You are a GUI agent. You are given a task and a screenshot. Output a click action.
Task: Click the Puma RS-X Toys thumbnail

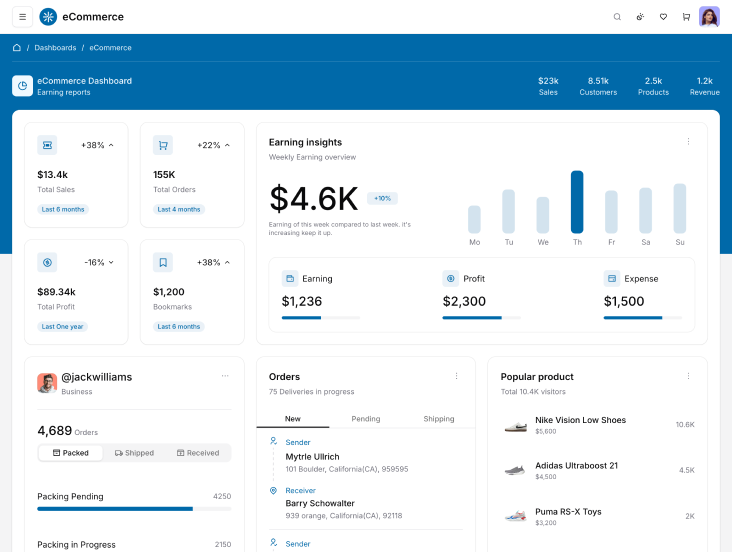515,517
